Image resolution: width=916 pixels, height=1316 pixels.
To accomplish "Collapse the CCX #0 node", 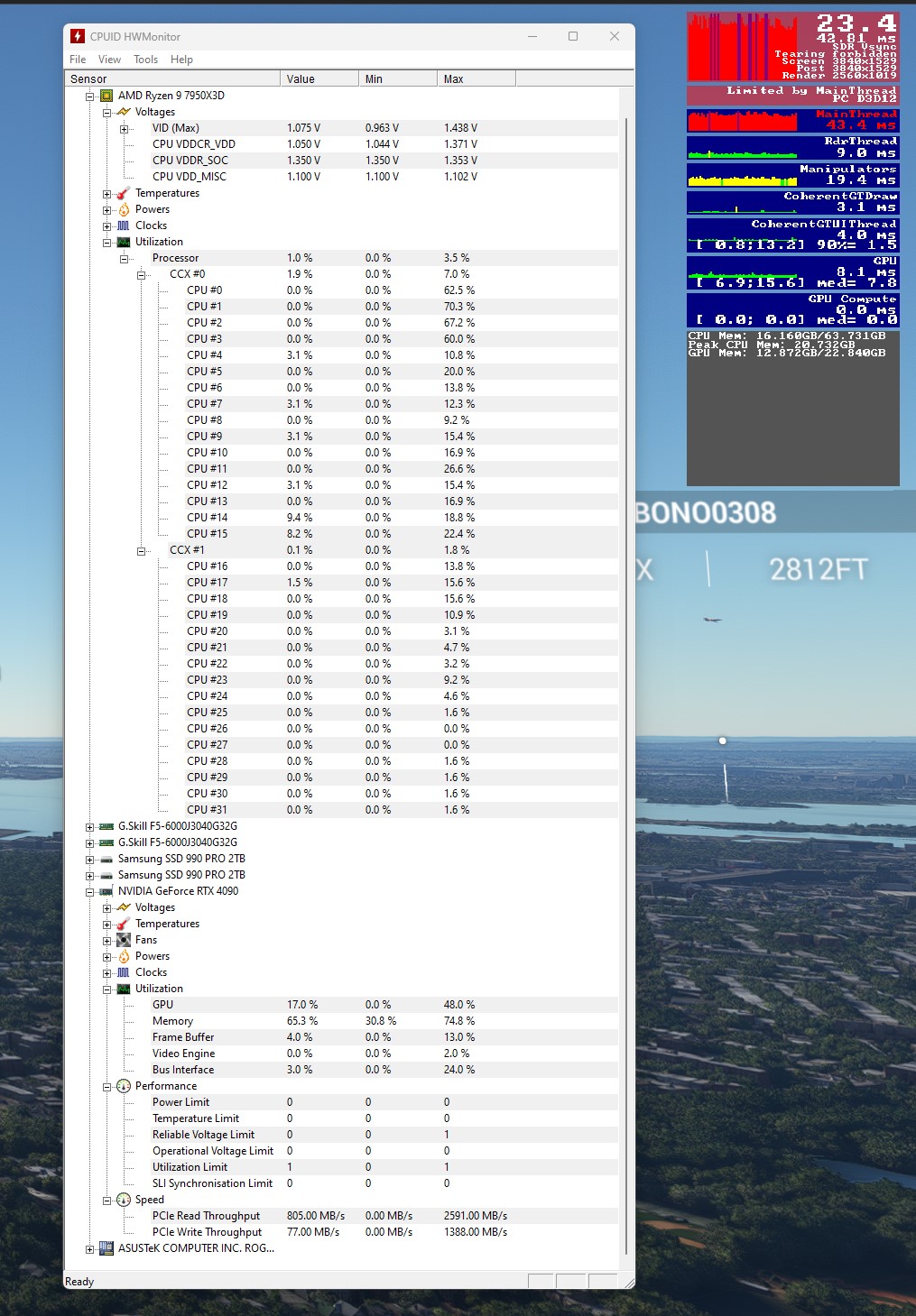I will [141, 274].
